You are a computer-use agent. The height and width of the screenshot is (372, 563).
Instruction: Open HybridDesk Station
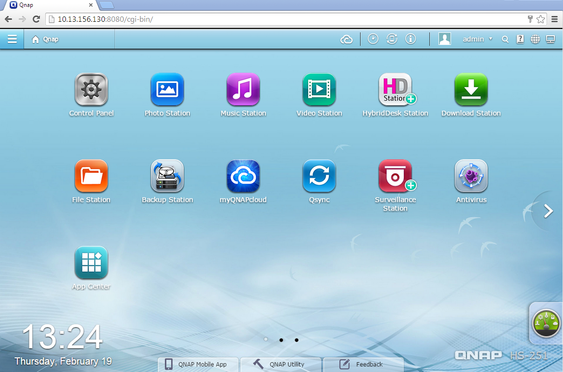click(395, 90)
